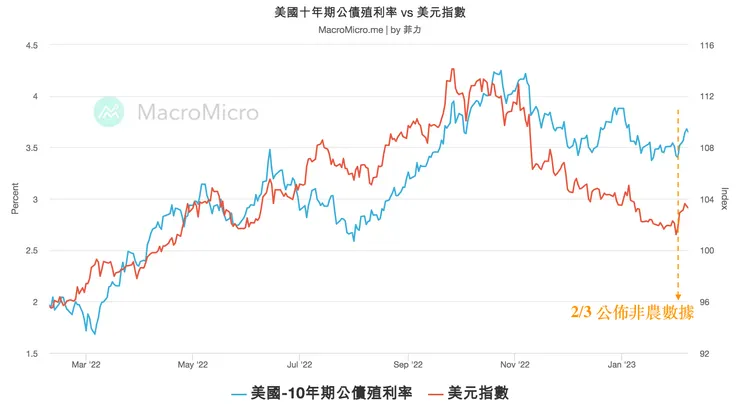The height and width of the screenshot is (416, 740).
Task: Click the 116 tick on the right axis
Action: [708, 46]
